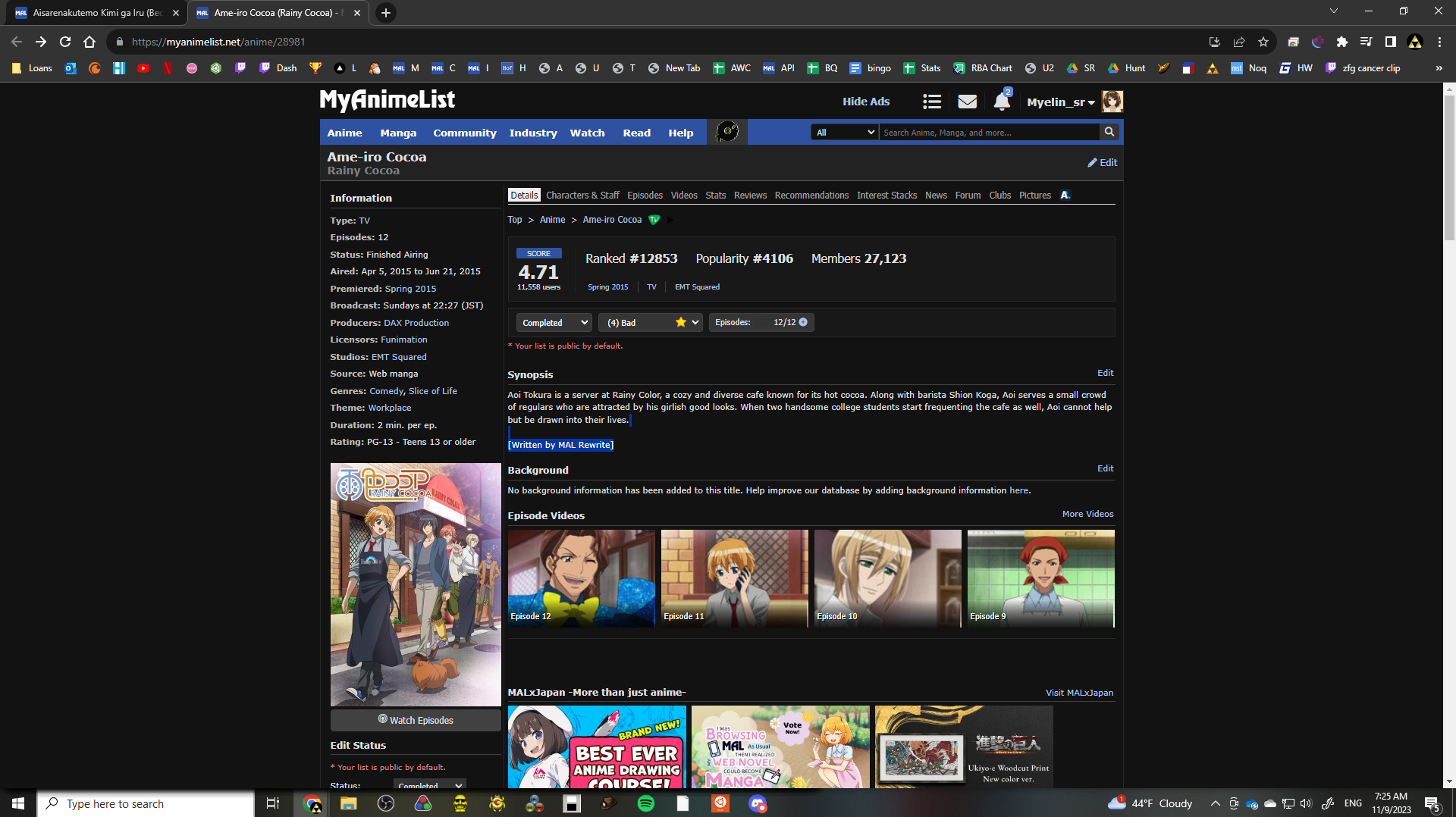
Task: Click the music disc icon in the nav bar
Action: pos(727,132)
